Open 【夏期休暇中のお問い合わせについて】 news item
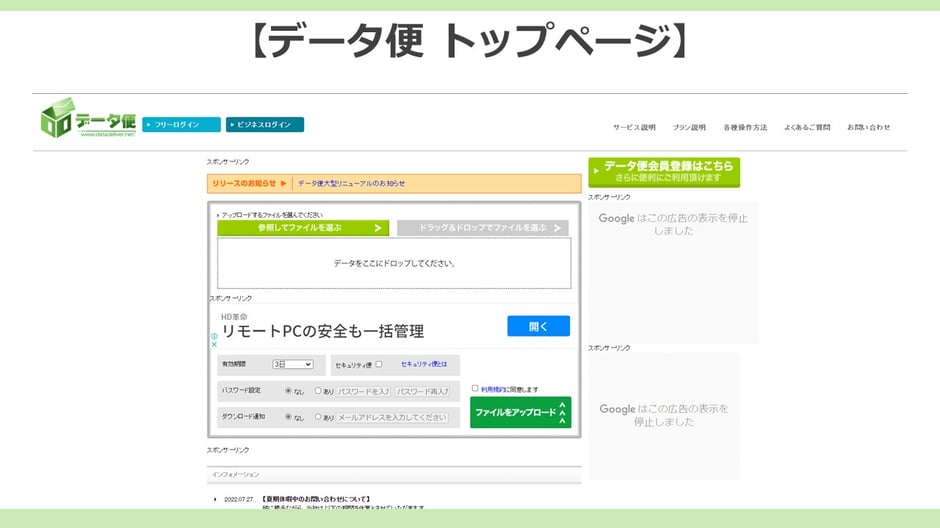 click(317, 499)
